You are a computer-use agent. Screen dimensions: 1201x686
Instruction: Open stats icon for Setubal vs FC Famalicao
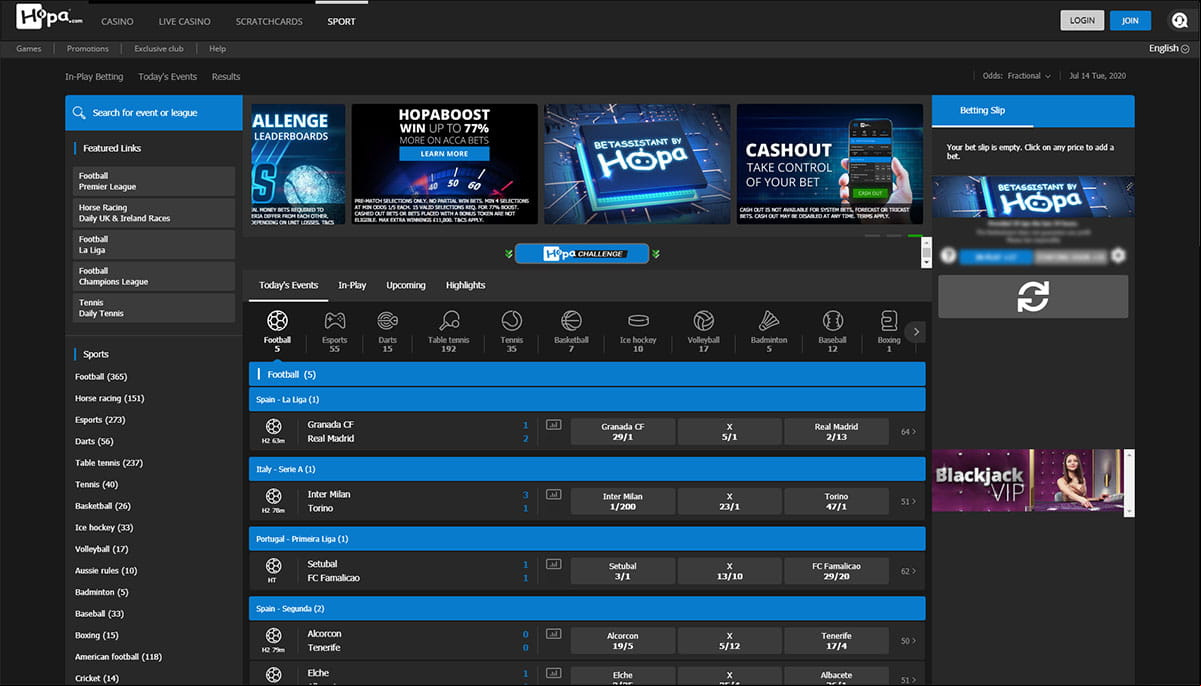tap(553, 565)
